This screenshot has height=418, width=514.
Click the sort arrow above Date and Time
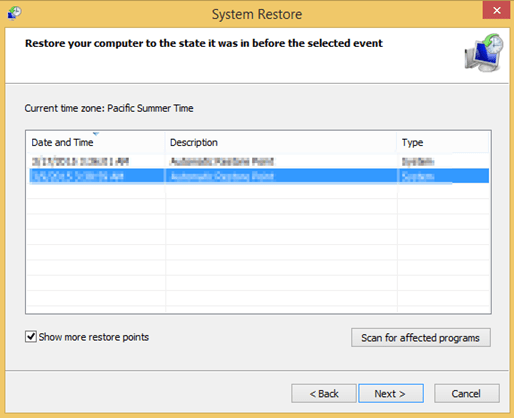coord(96,134)
